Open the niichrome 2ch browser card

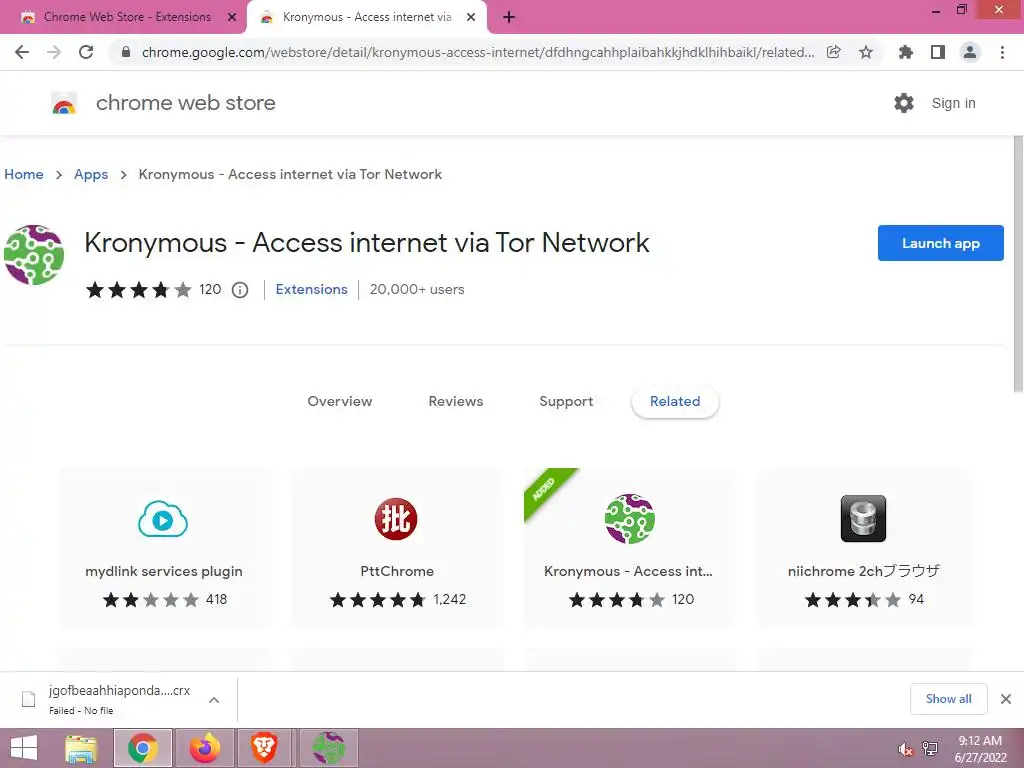point(863,547)
